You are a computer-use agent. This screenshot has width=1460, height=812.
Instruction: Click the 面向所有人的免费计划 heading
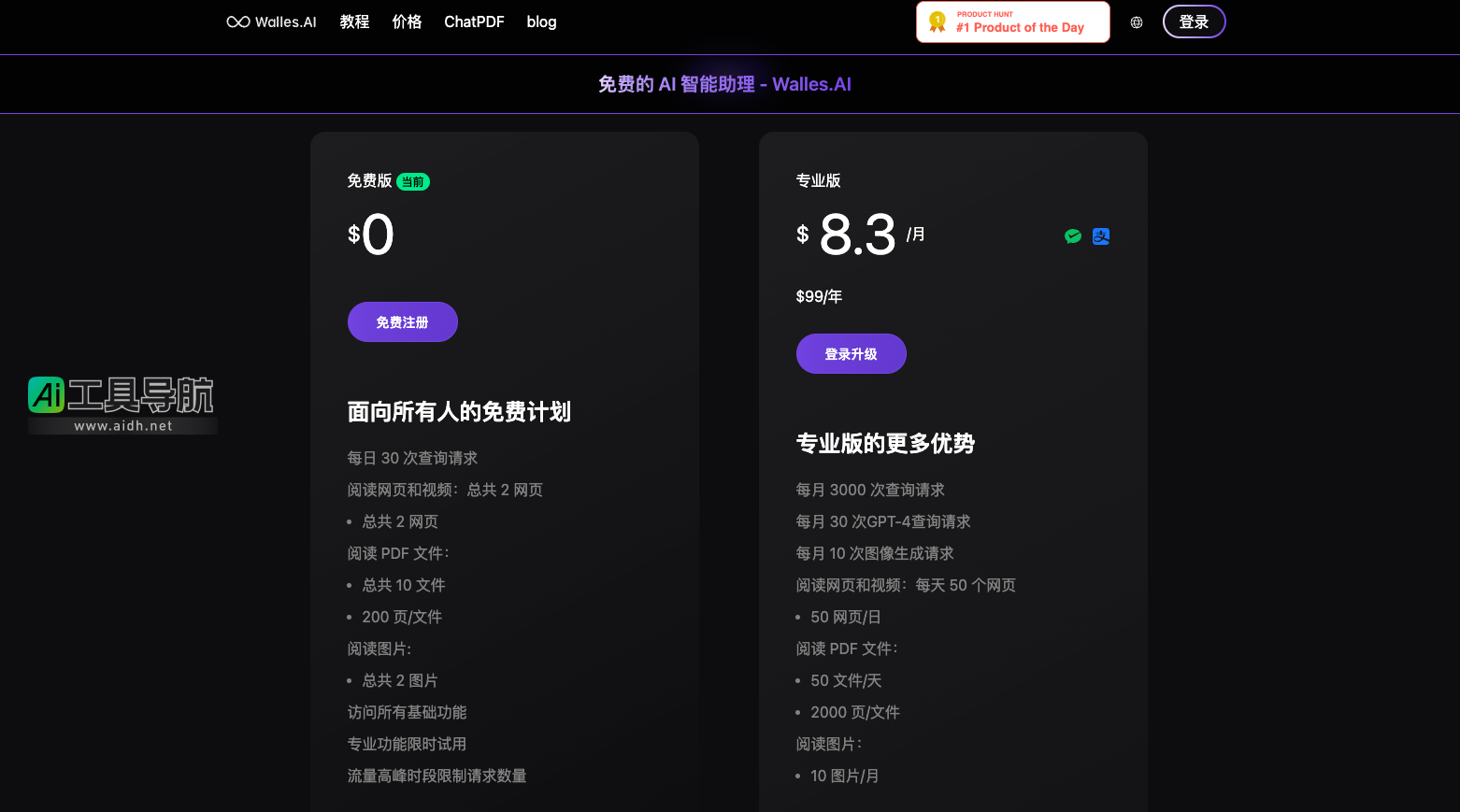(459, 412)
